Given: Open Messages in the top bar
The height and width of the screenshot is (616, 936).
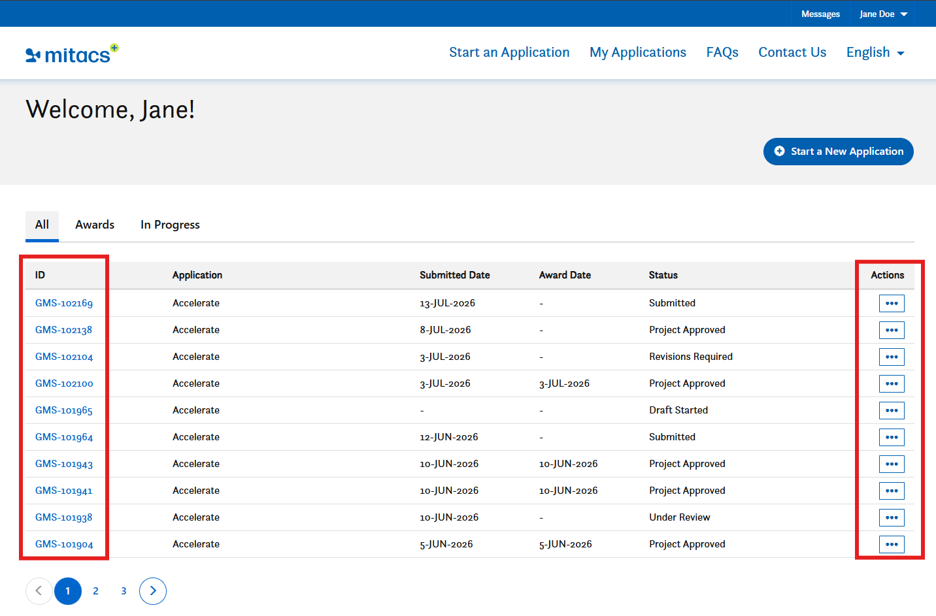Looking at the screenshot, I should pyautogui.click(x=820, y=14).
